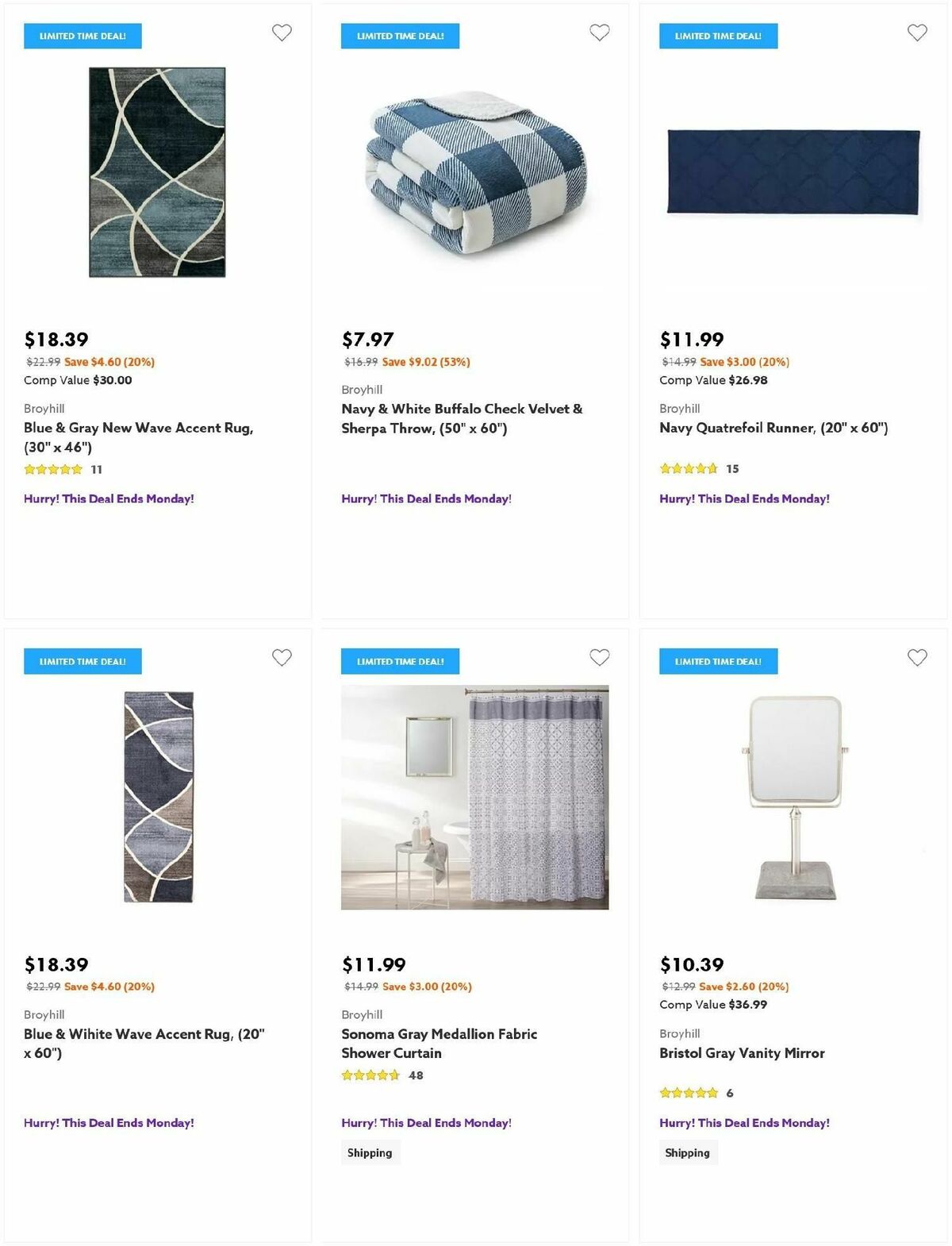Click the 11-review rating for the New Wave rug
This screenshot has width=952, height=1246.
(62, 469)
